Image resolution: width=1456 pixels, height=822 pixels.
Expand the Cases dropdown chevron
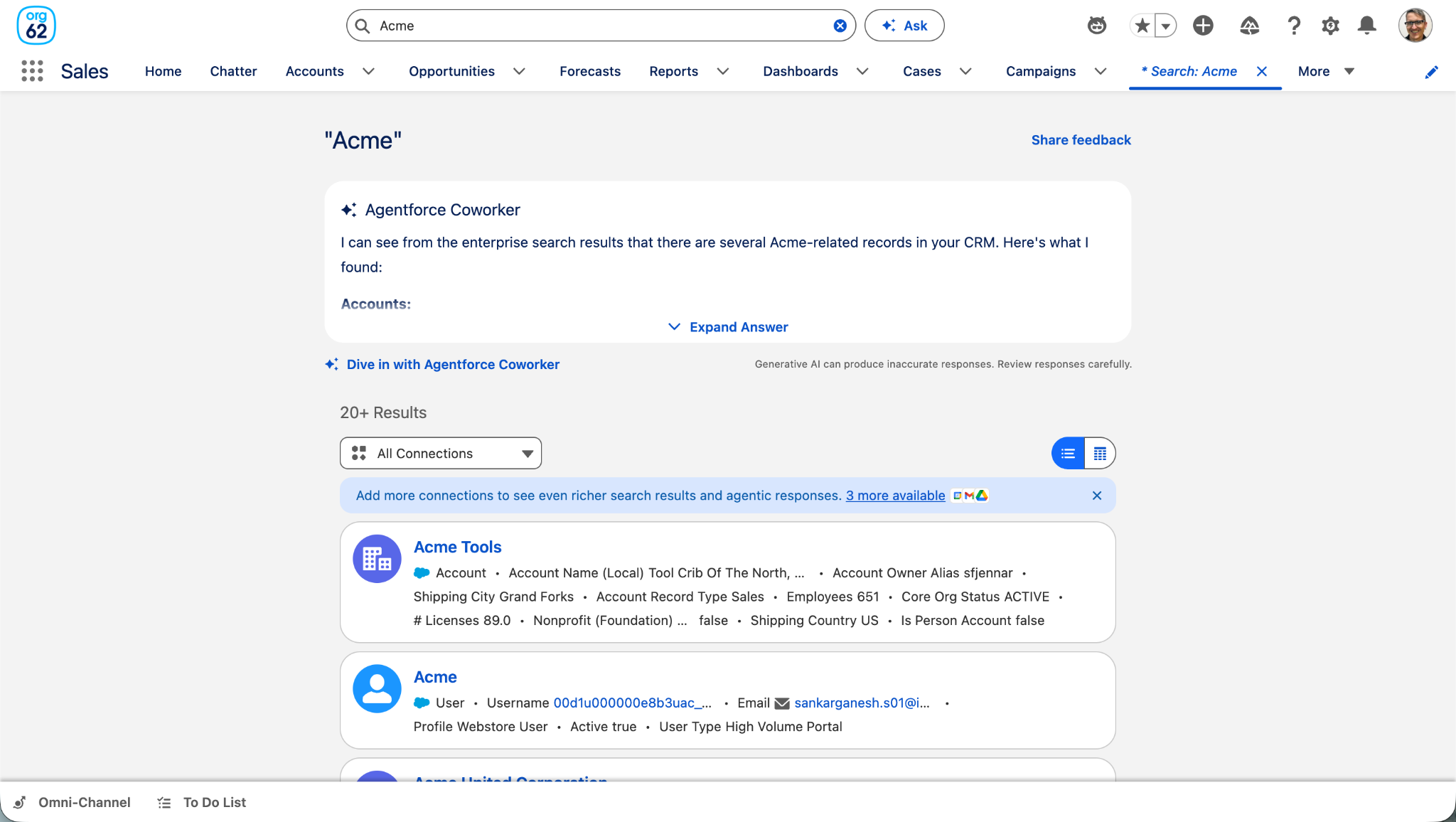click(965, 71)
